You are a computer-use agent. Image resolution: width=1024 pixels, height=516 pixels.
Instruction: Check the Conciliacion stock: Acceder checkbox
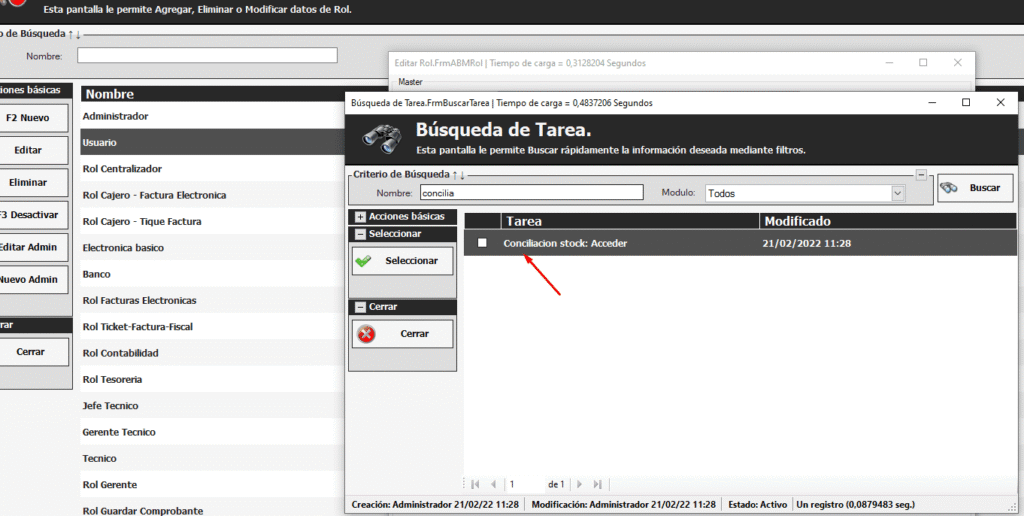pyautogui.click(x=483, y=243)
